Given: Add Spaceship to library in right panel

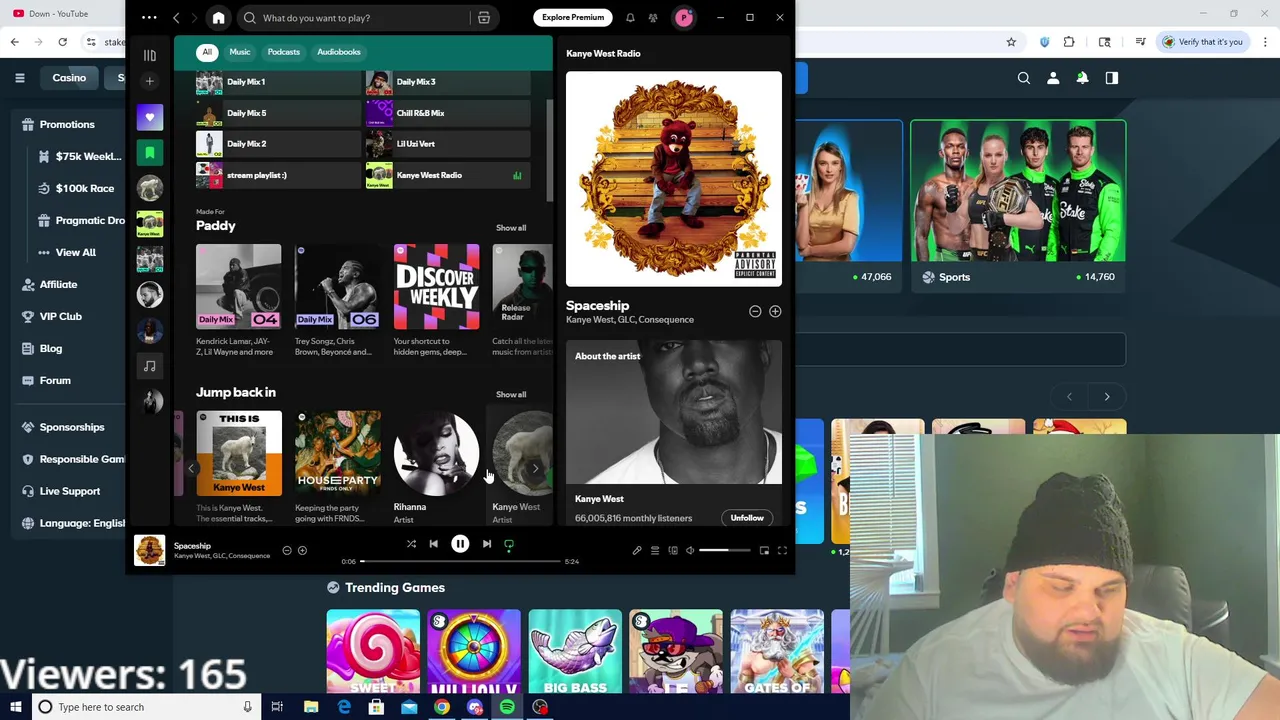Looking at the screenshot, I should click(x=775, y=311).
